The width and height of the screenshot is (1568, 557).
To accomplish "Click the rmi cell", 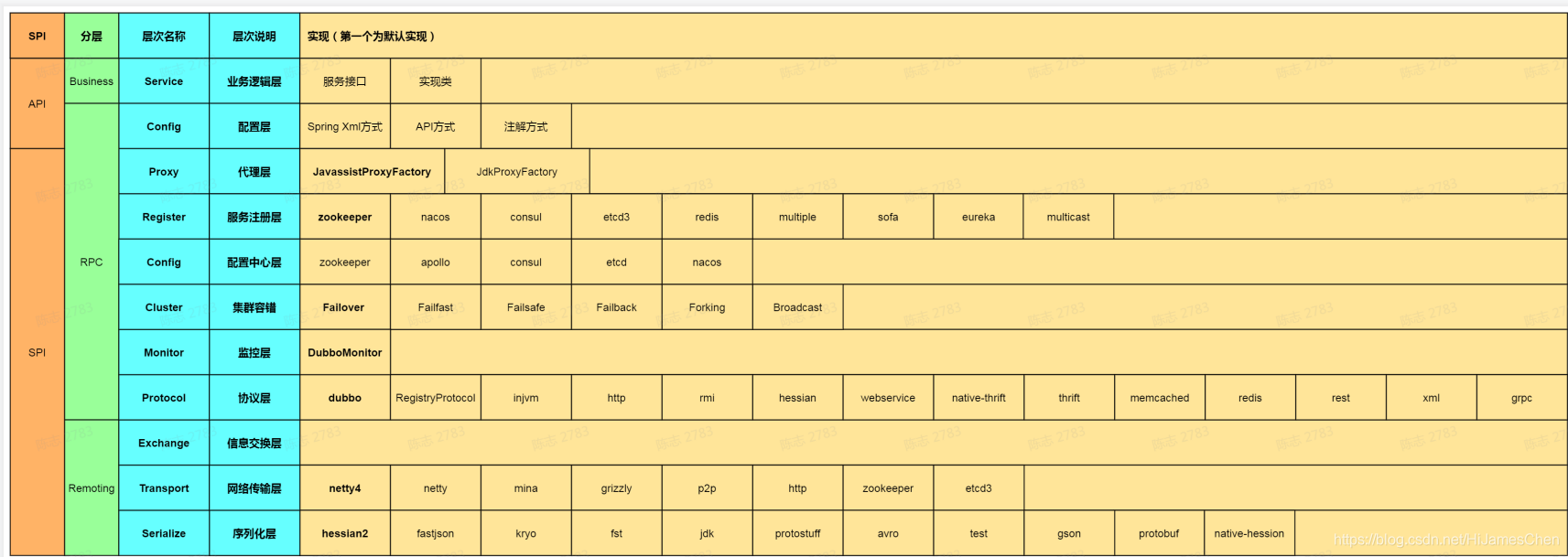I will 708,399.
